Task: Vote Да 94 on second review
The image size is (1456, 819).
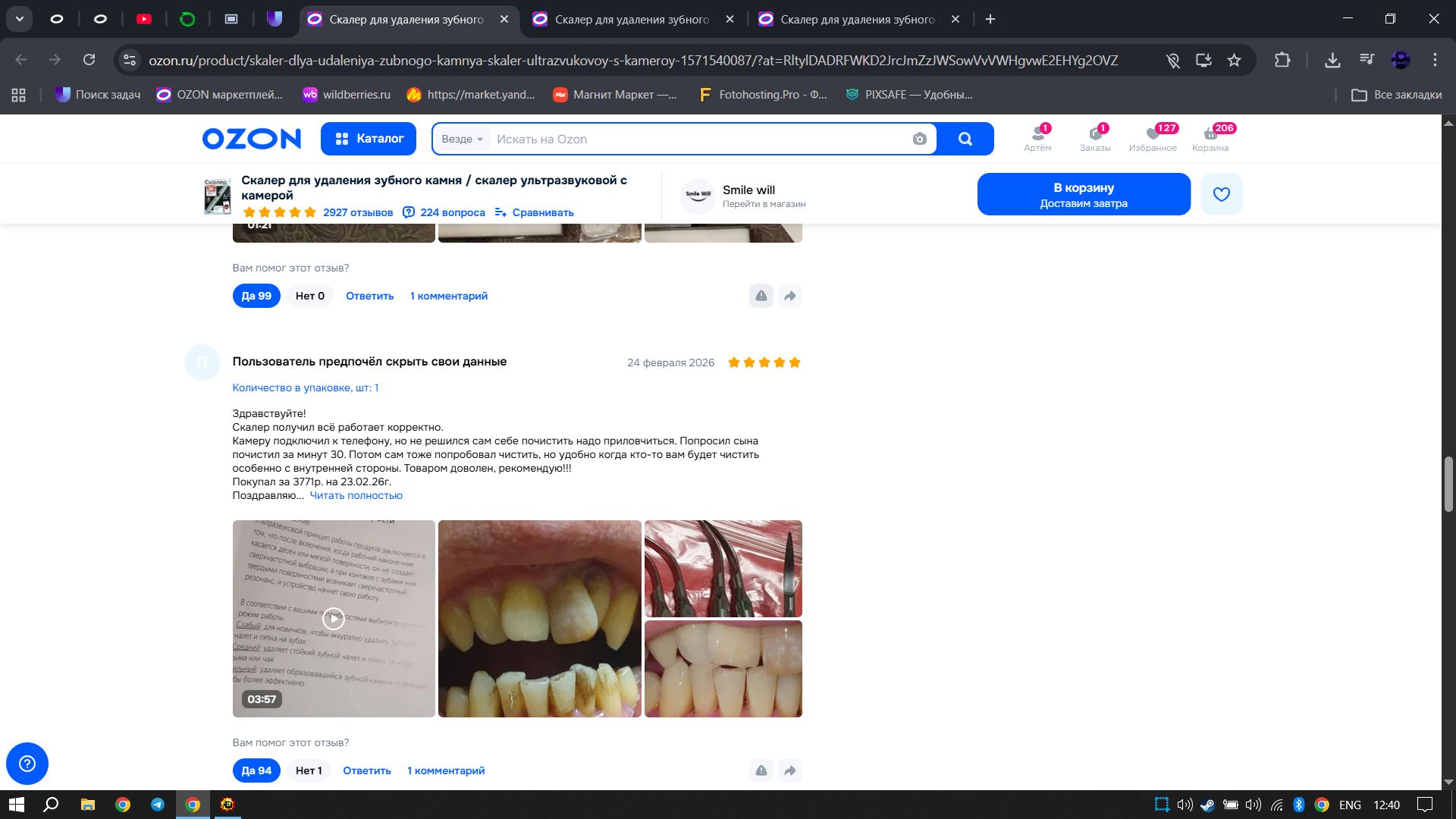Action: 256,770
